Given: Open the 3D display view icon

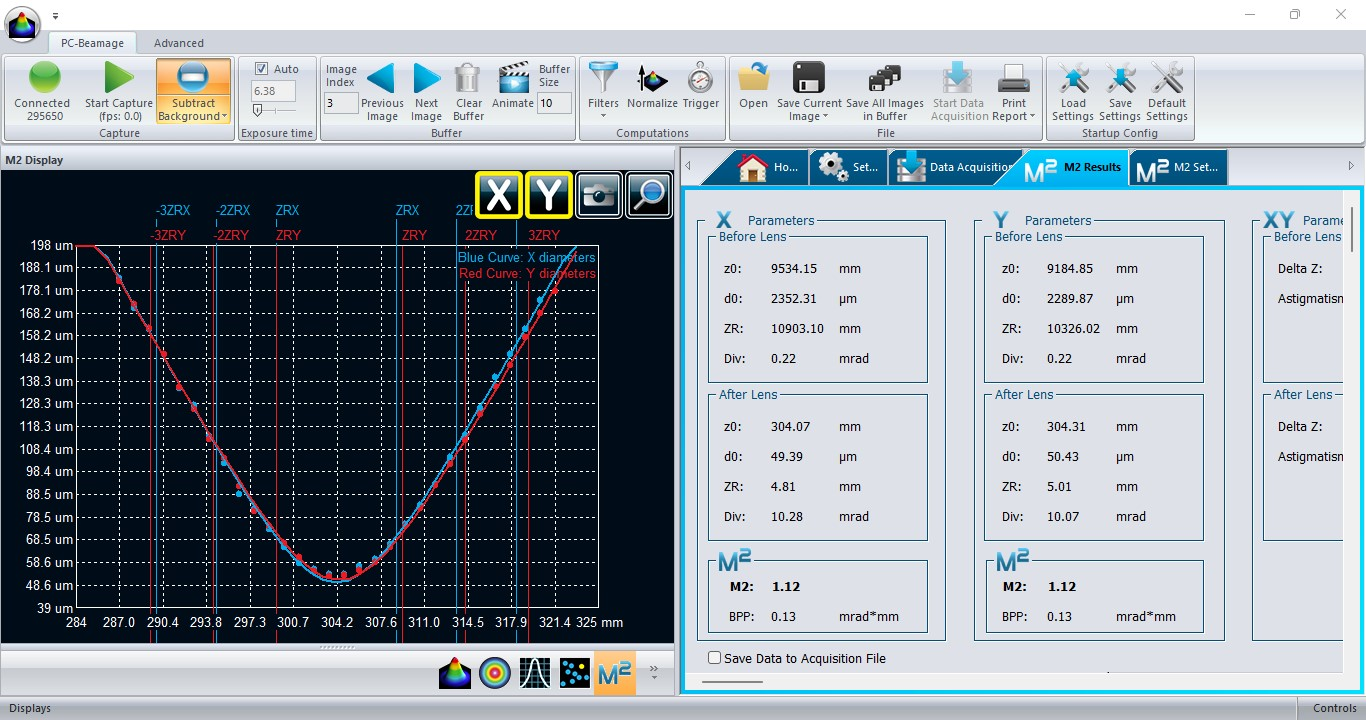Looking at the screenshot, I should click(455, 673).
